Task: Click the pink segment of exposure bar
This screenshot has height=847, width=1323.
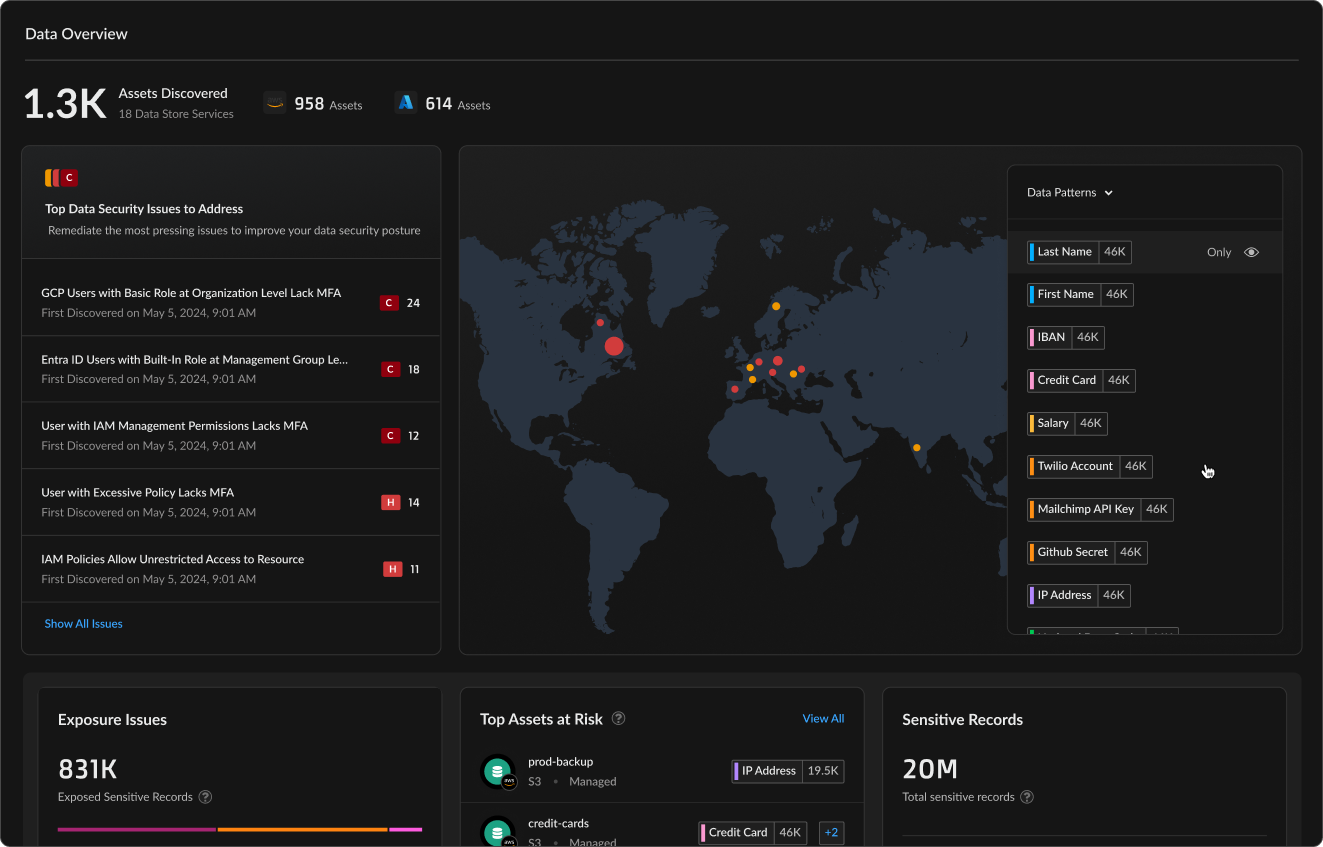Action: pyautogui.click(x=406, y=830)
